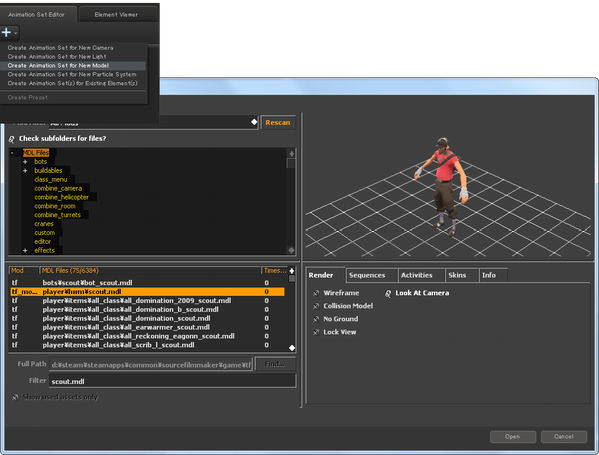Image resolution: width=599 pixels, height=455 pixels.
Task: Click the Full Path field
Action: click(151, 364)
